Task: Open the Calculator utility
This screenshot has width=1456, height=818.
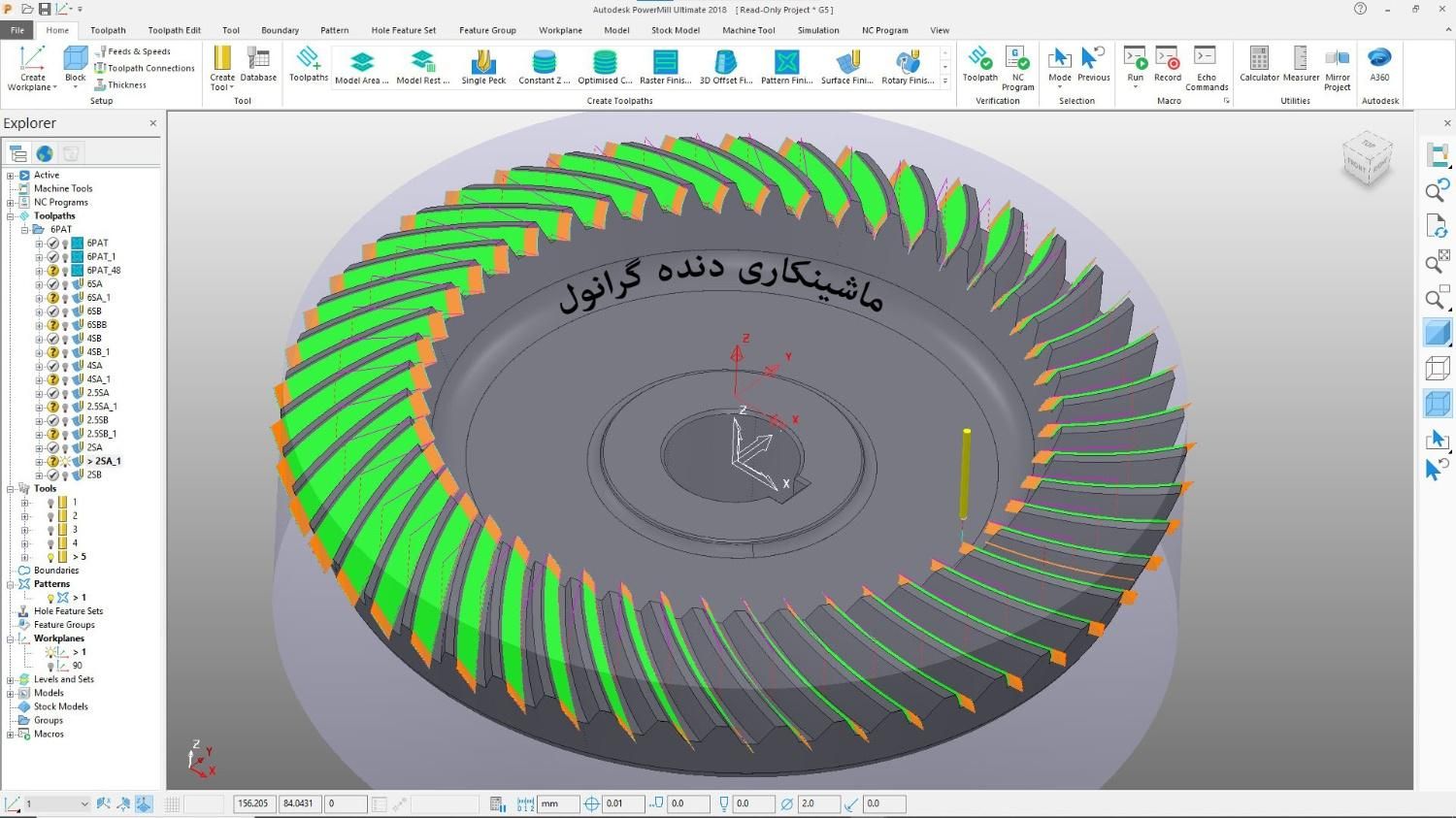Action: coord(1259,64)
